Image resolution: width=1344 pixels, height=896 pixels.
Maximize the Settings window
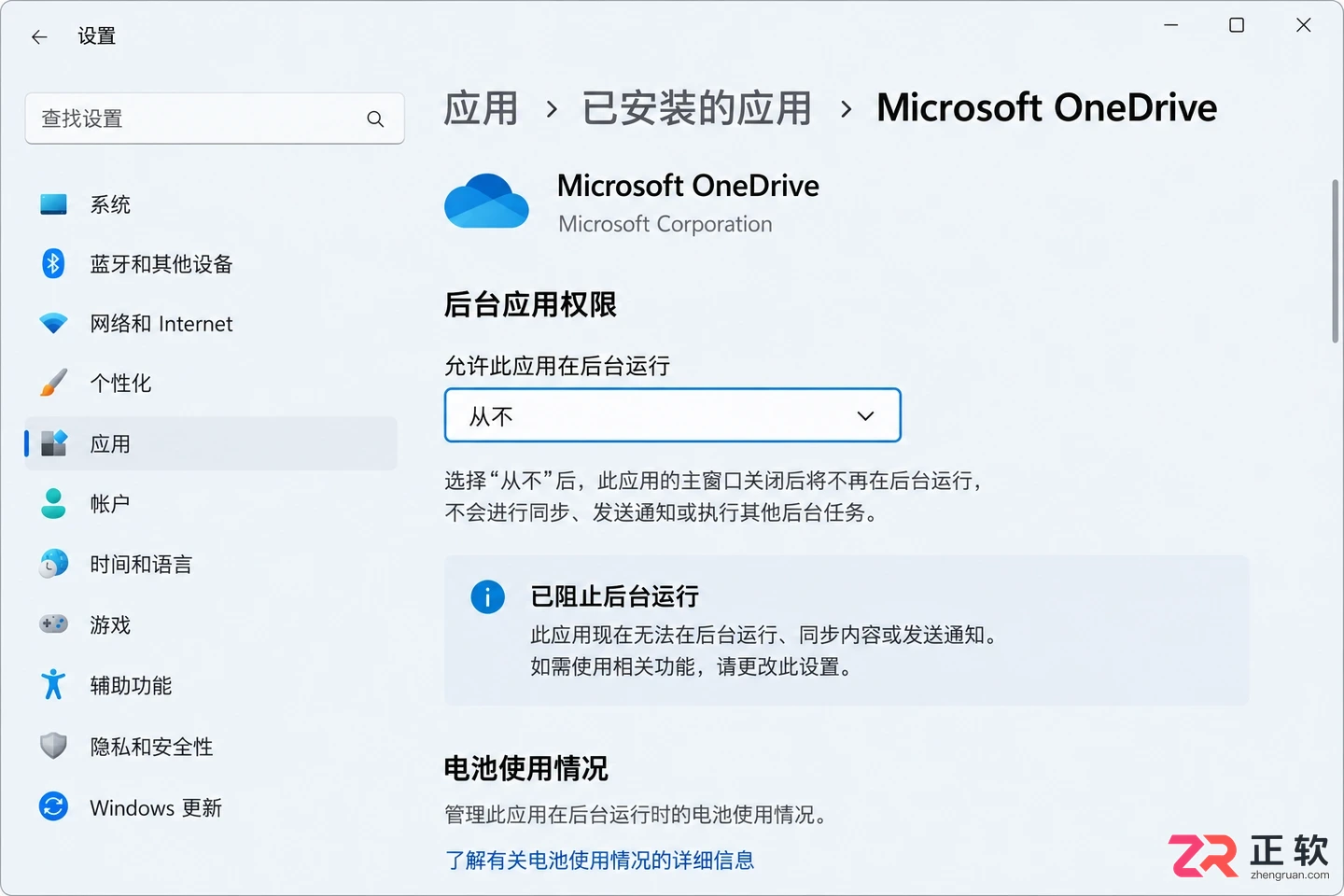1237,25
